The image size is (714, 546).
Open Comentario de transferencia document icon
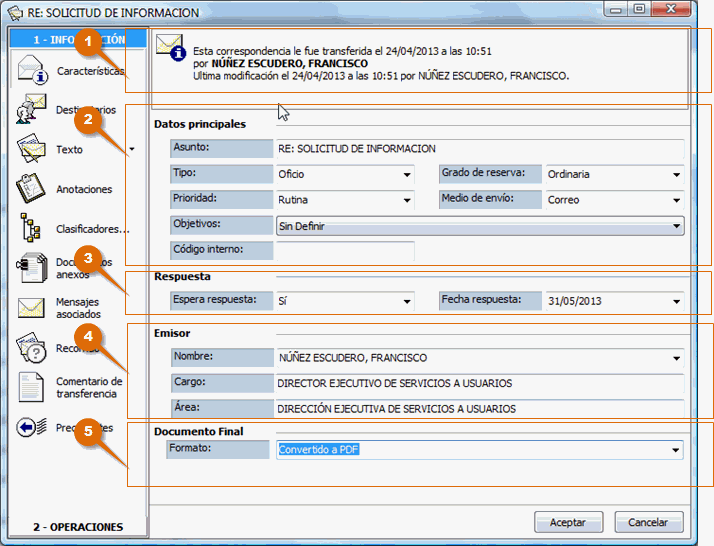(x=31, y=387)
